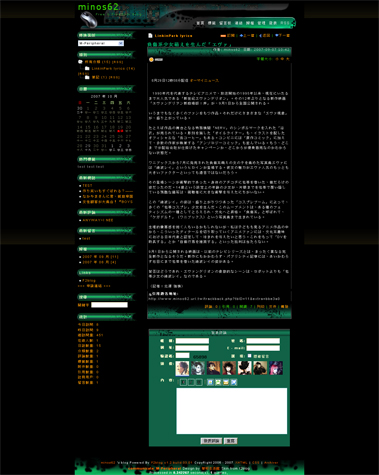This screenshot has width=379, height=475.
Task: Click folder icon beside LinkinPark lyrics category
Action: pyautogui.click(x=87, y=68)
